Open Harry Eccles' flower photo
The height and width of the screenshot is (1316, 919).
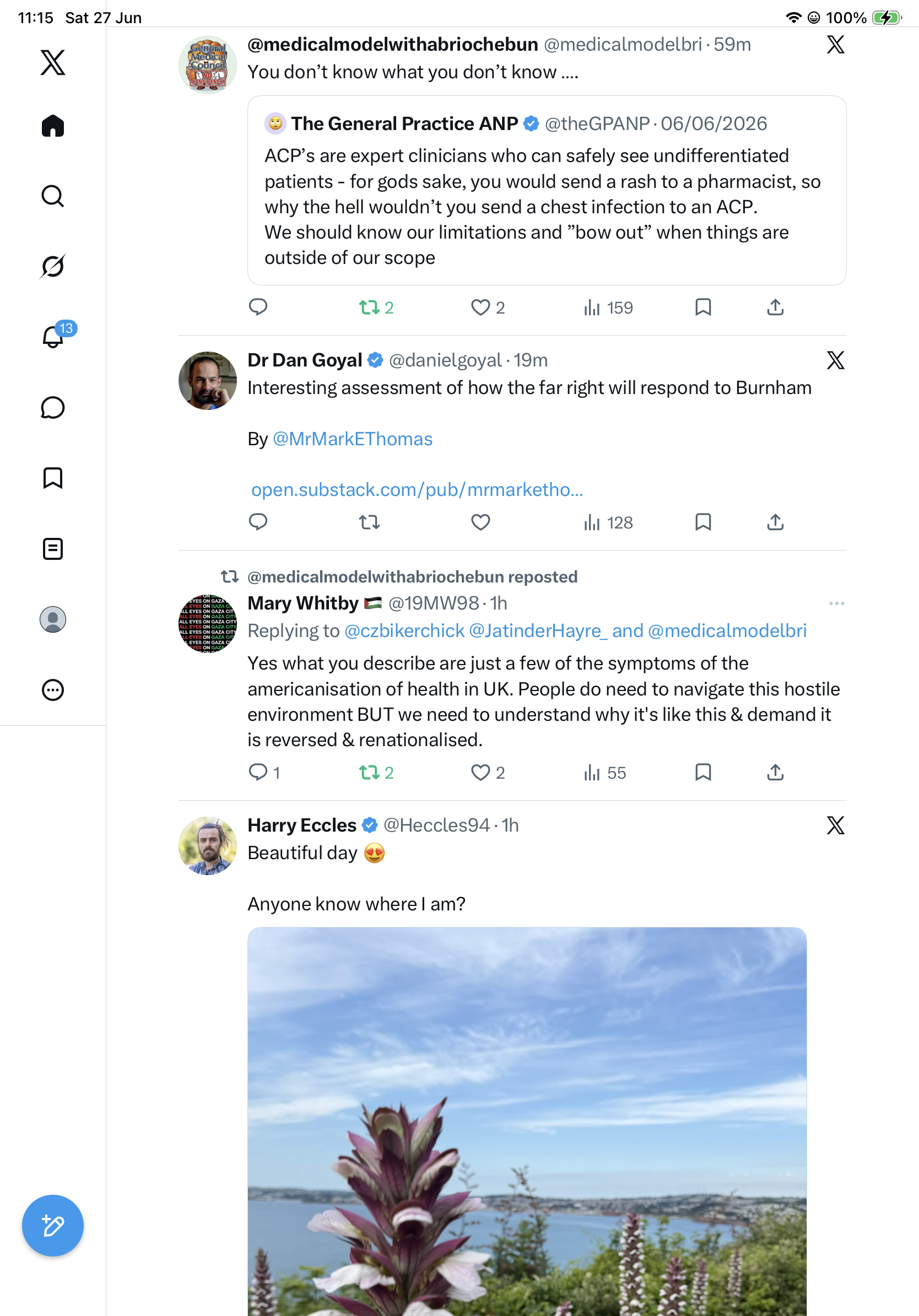[527, 1121]
